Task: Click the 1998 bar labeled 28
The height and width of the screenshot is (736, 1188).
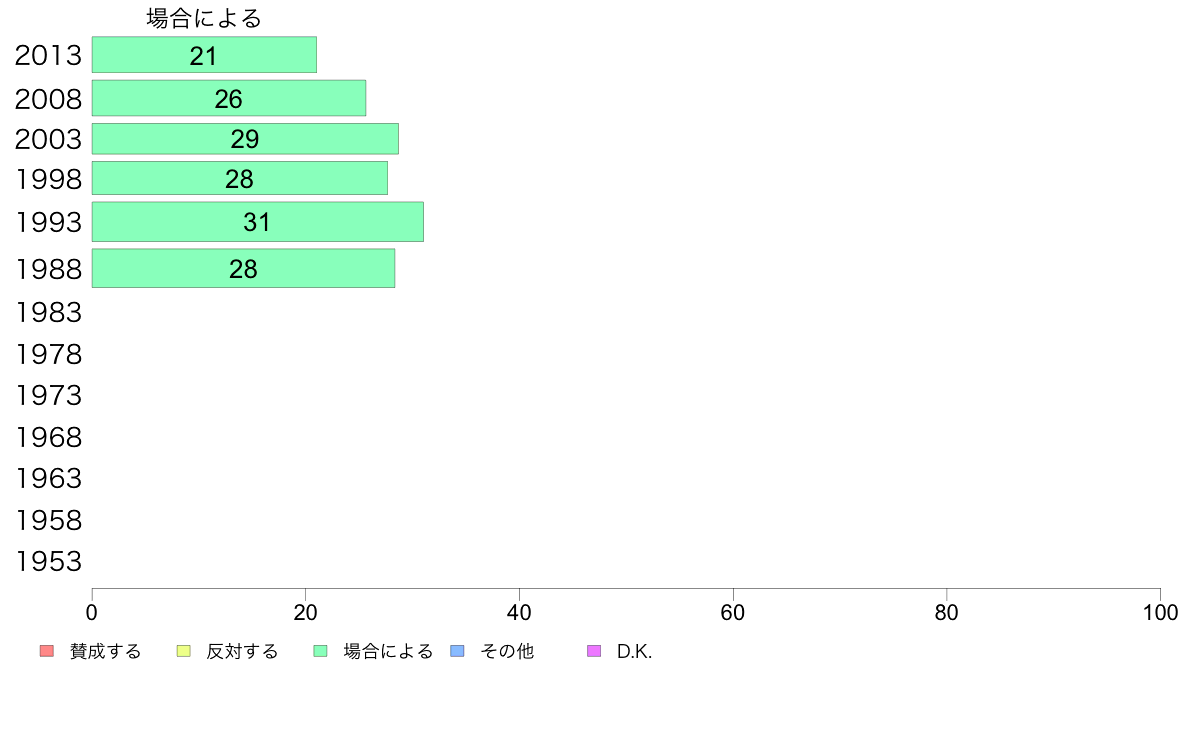Action: pos(239,178)
